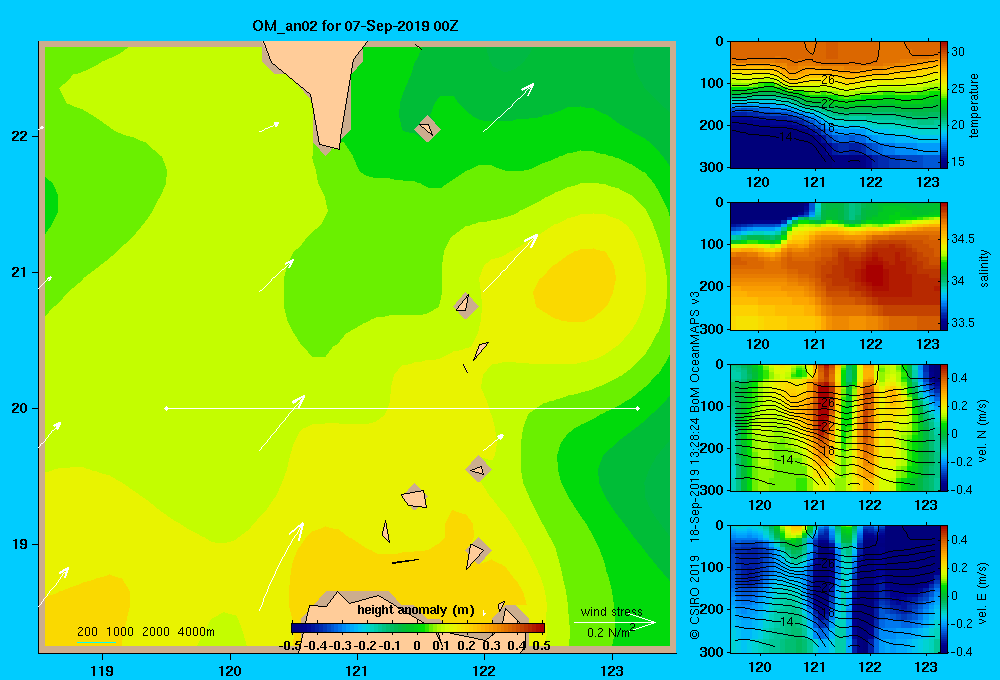Click the '0.2 N/m' wind stress value
This screenshot has width=1000, height=680.
coord(610,632)
